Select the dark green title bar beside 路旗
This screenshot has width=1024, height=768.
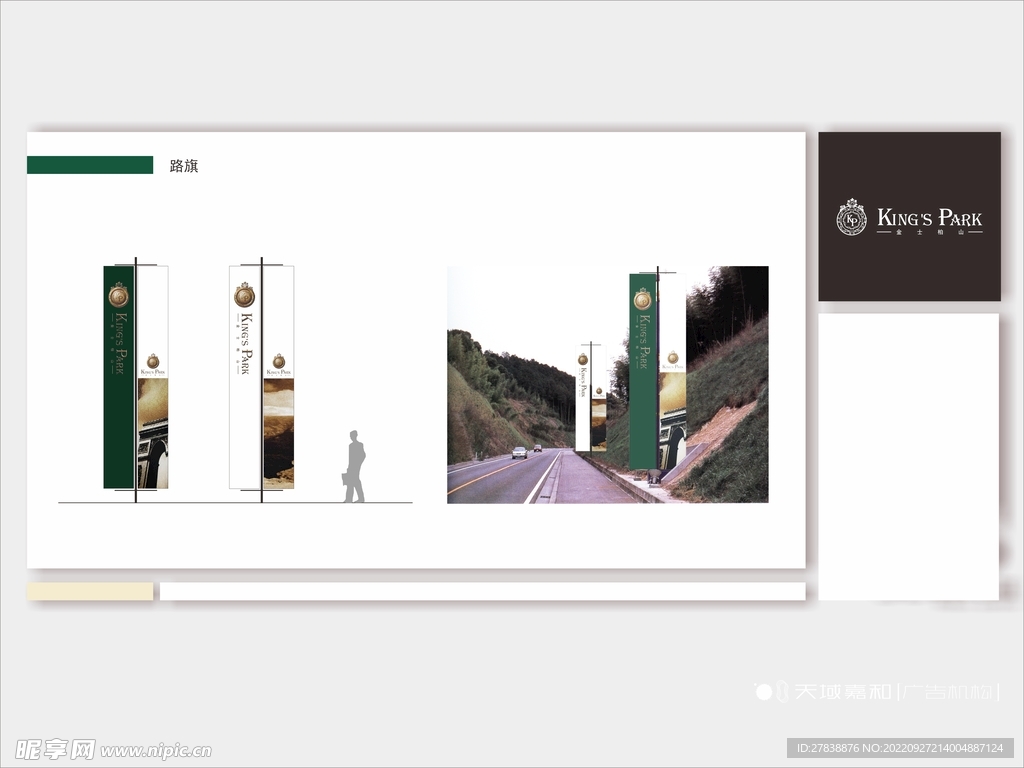pyautogui.click(x=90, y=165)
